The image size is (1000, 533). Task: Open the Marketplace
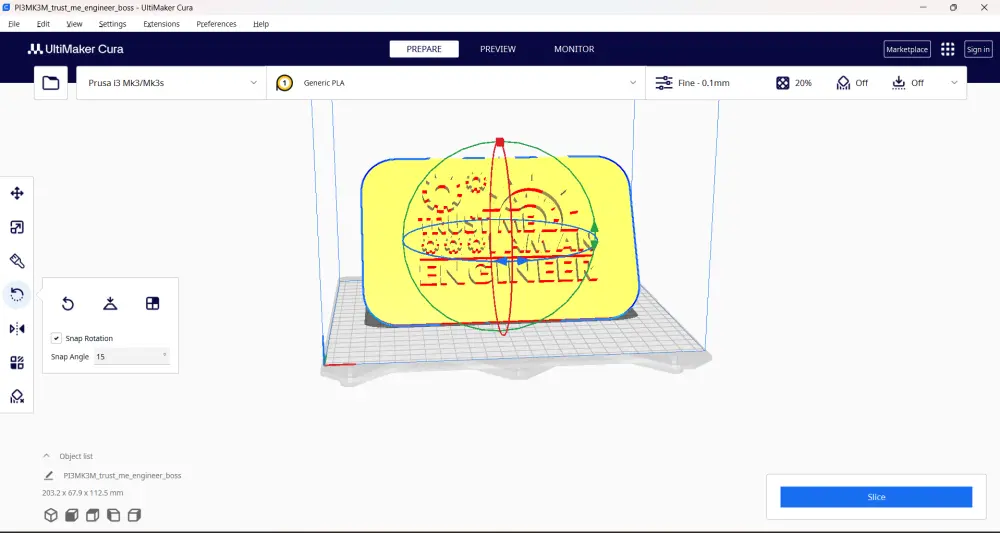point(907,49)
